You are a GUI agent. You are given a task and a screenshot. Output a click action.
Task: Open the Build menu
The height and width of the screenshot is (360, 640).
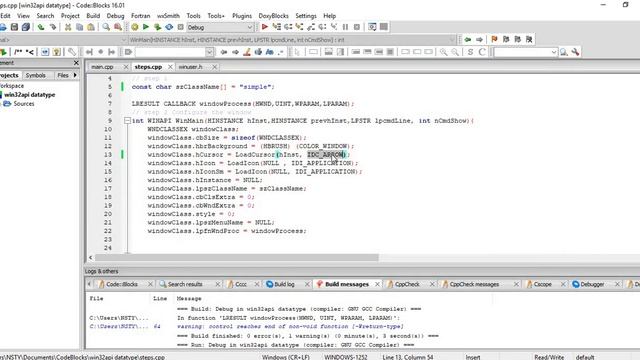93,16
